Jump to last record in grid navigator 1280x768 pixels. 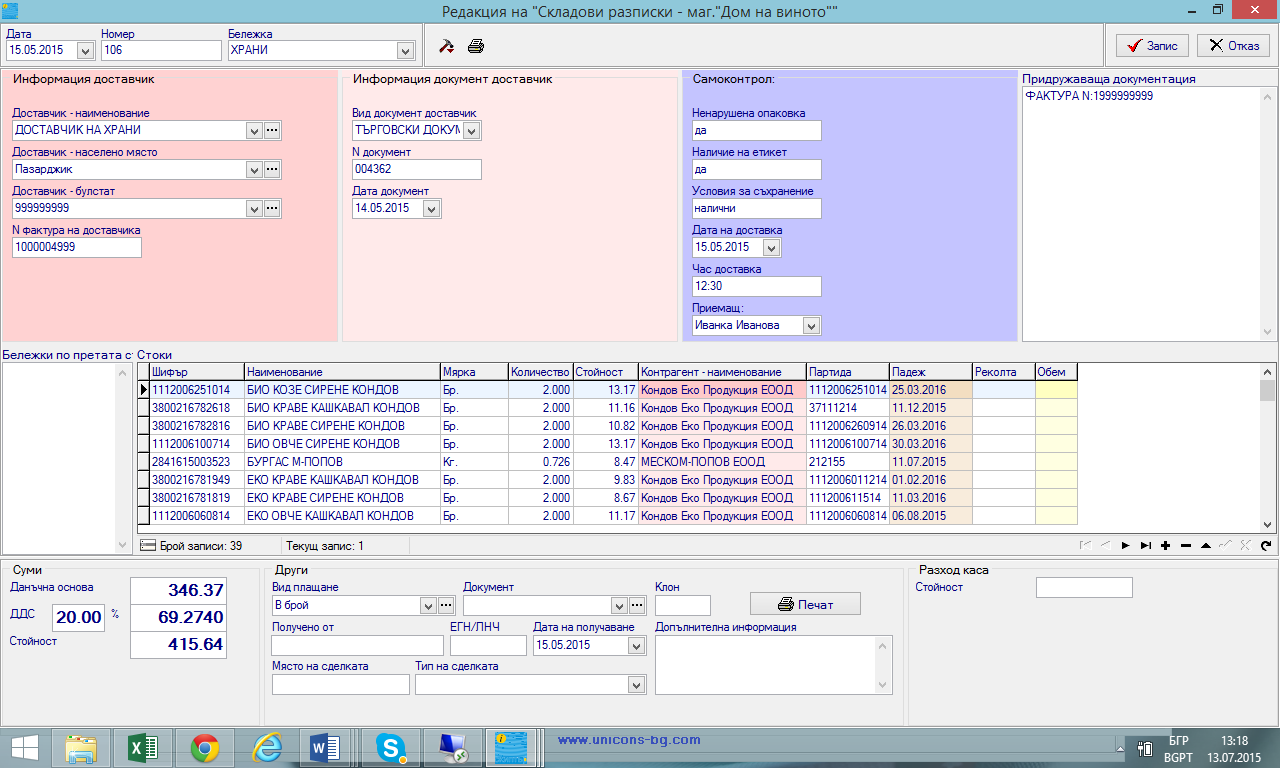coord(1146,546)
